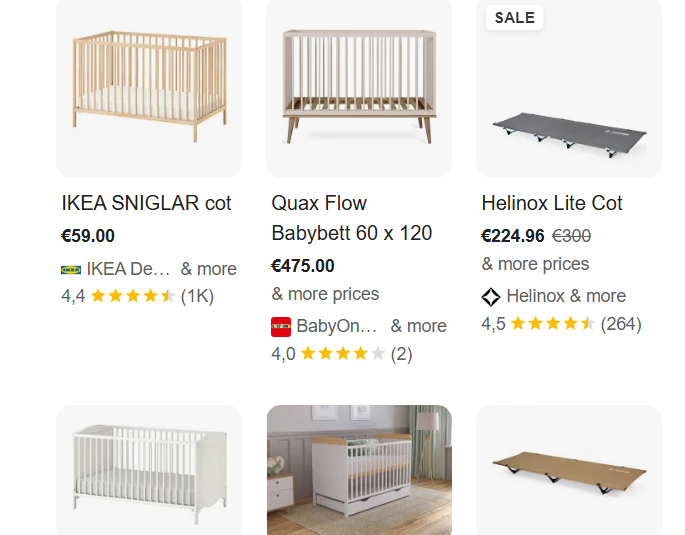Click the Helinox Lite Cot star rating
Image resolution: width=685 pixels, height=535 pixels.
(x=553, y=324)
